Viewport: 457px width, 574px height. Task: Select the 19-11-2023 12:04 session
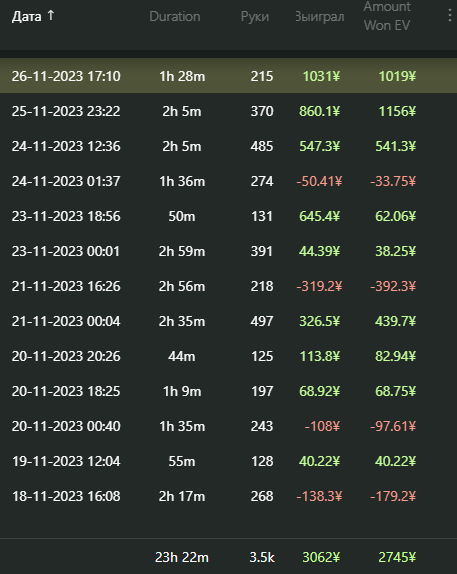click(x=228, y=461)
